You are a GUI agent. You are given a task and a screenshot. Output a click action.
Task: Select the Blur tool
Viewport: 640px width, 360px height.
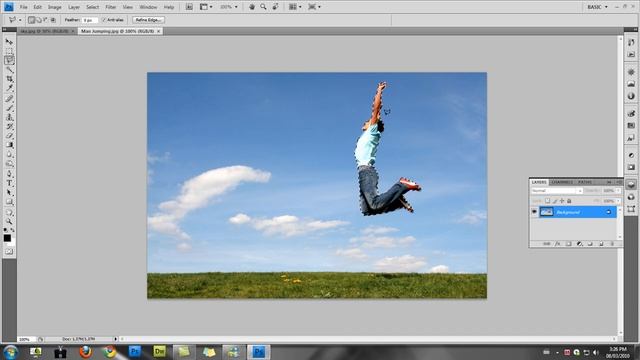(x=9, y=155)
